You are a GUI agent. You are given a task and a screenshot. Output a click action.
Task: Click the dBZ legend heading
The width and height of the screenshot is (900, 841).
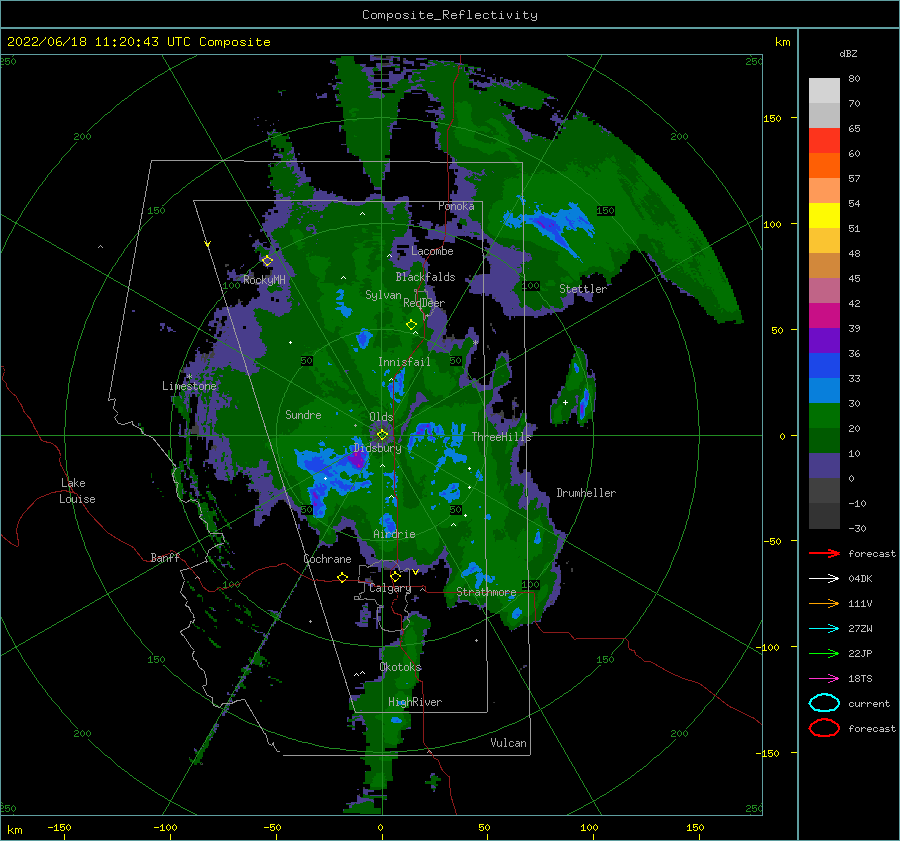click(848, 53)
